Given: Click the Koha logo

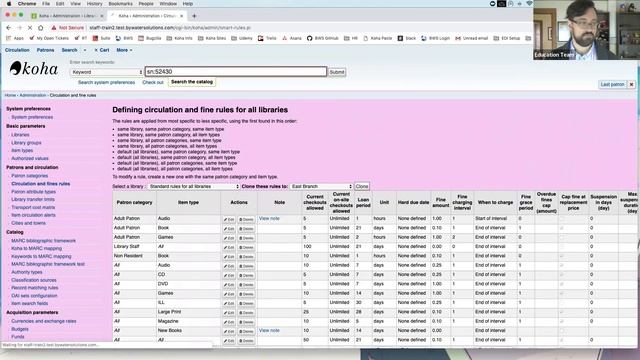Looking at the screenshot, I should [x=34, y=69].
